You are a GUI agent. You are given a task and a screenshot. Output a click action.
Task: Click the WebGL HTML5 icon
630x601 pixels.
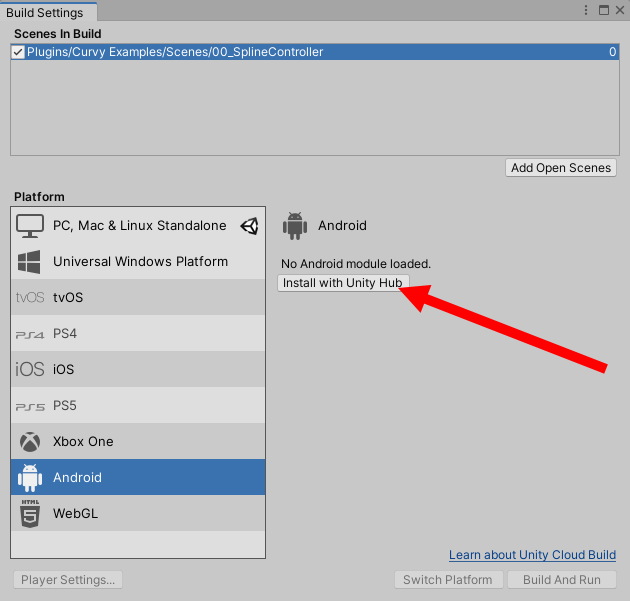[x=30, y=513]
